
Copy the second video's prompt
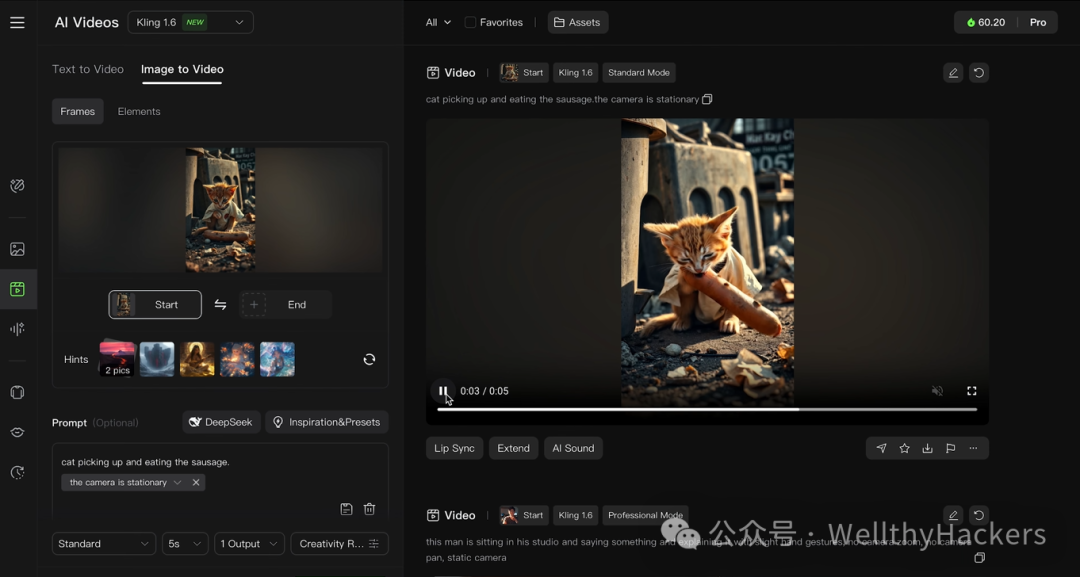pyautogui.click(x=979, y=558)
